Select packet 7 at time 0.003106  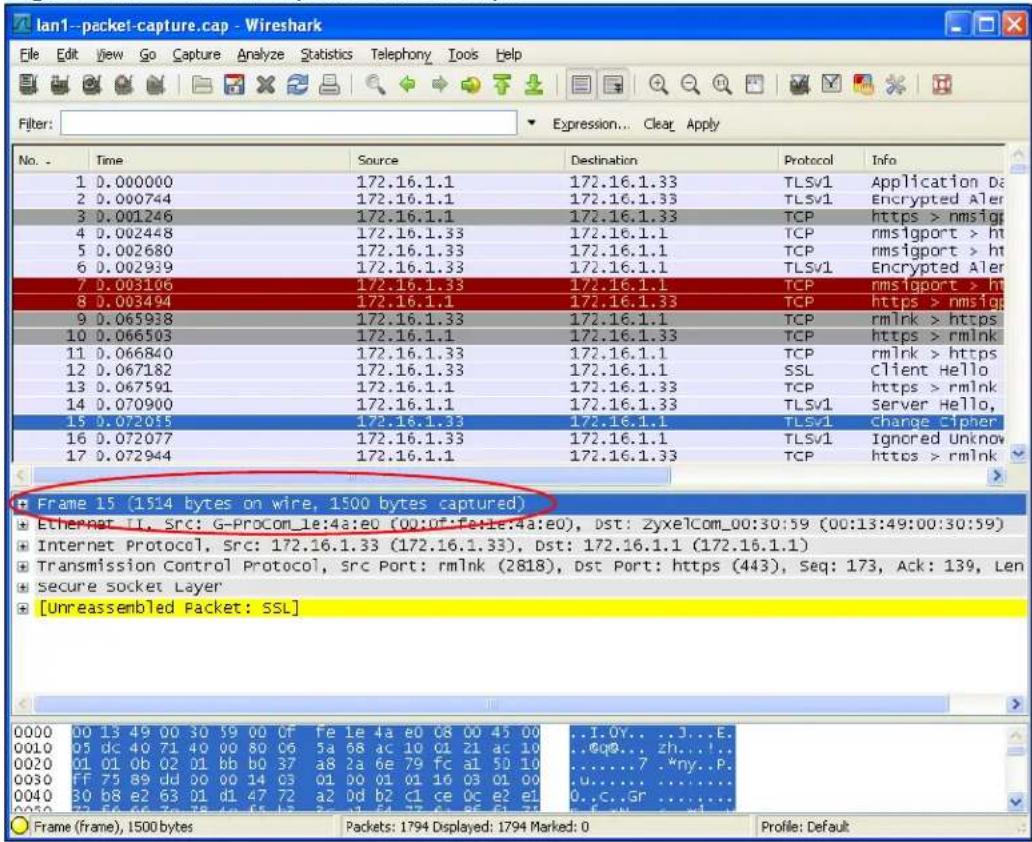(509, 284)
